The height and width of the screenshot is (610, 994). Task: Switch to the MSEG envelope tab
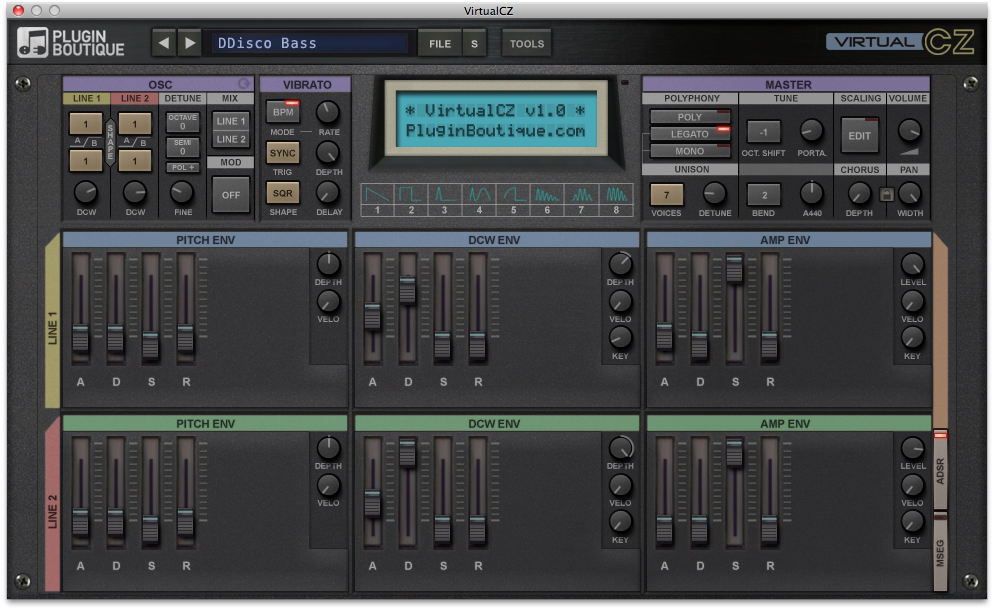[x=940, y=550]
